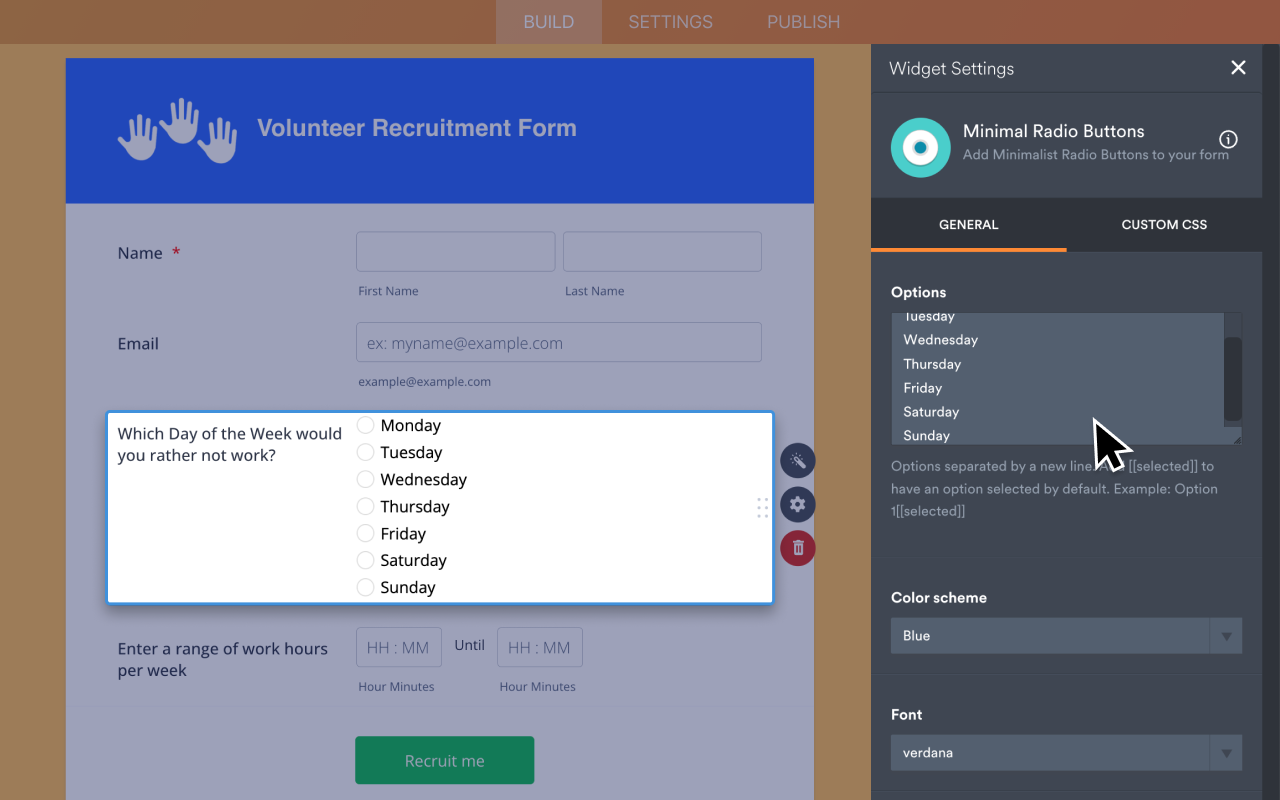Open the SETTINGS section
The image size is (1280, 800).
669,21
